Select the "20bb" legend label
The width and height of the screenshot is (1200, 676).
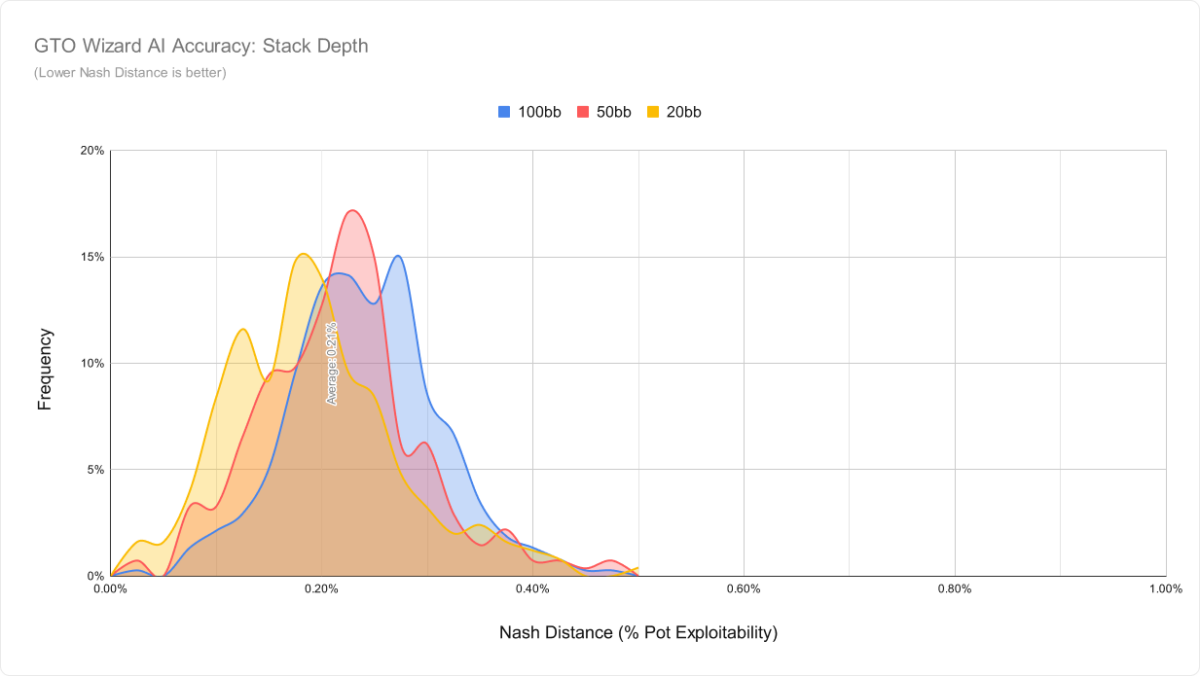(x=684, y=112)
